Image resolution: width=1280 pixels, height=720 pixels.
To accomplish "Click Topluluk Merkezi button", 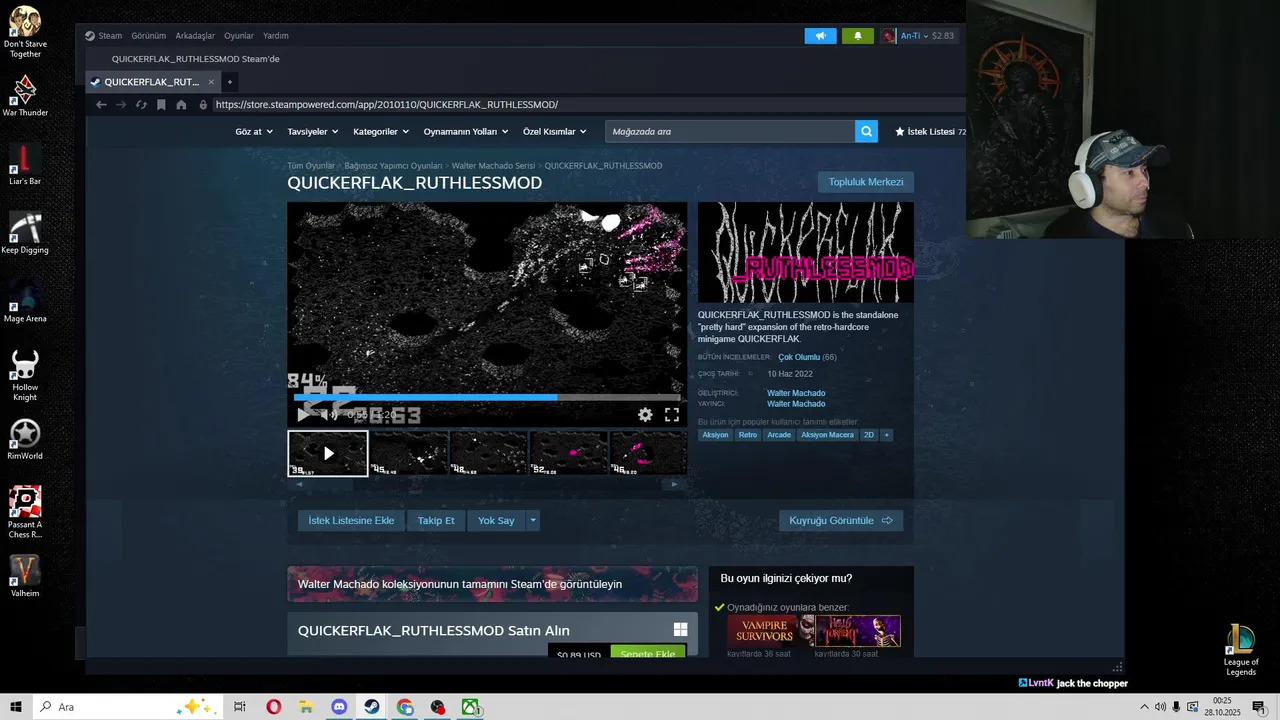I will [866, 182].
